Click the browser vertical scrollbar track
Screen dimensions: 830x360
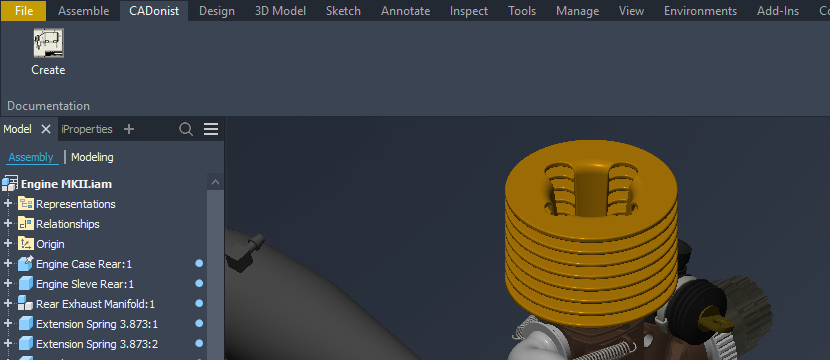click(215, 275)
